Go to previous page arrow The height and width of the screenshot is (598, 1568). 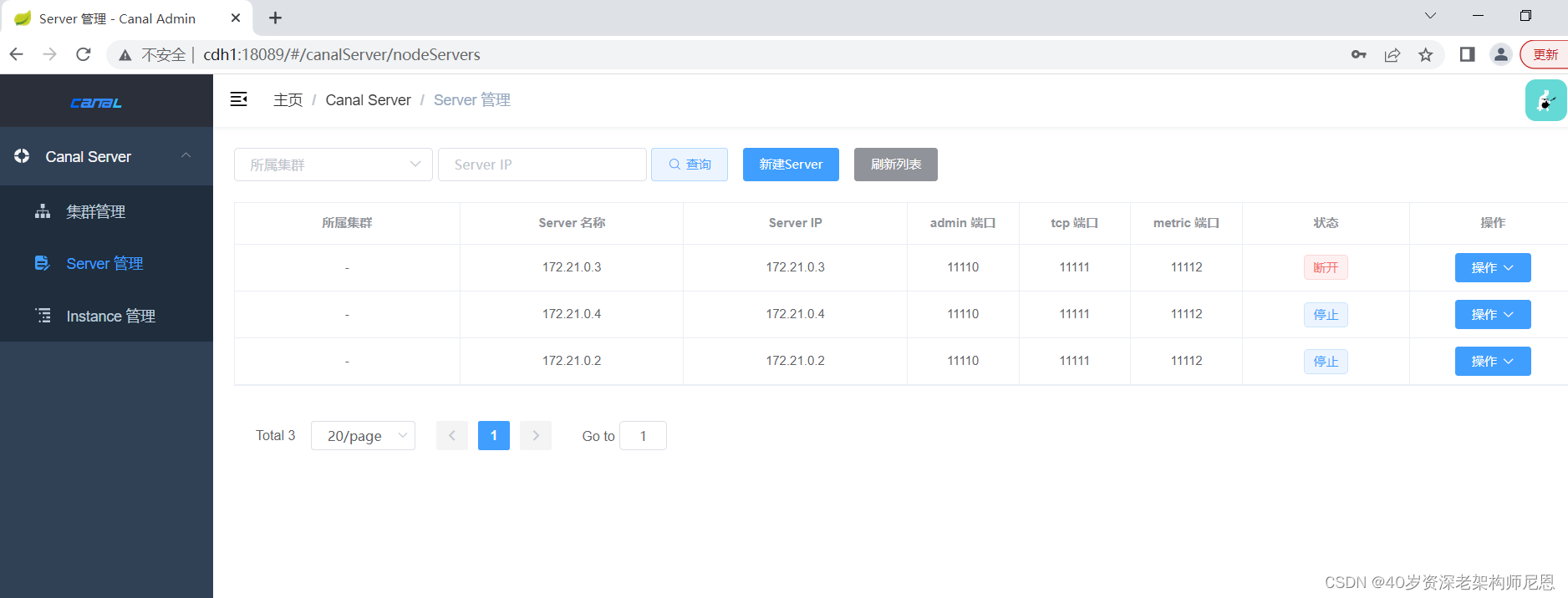pos(452,435)
